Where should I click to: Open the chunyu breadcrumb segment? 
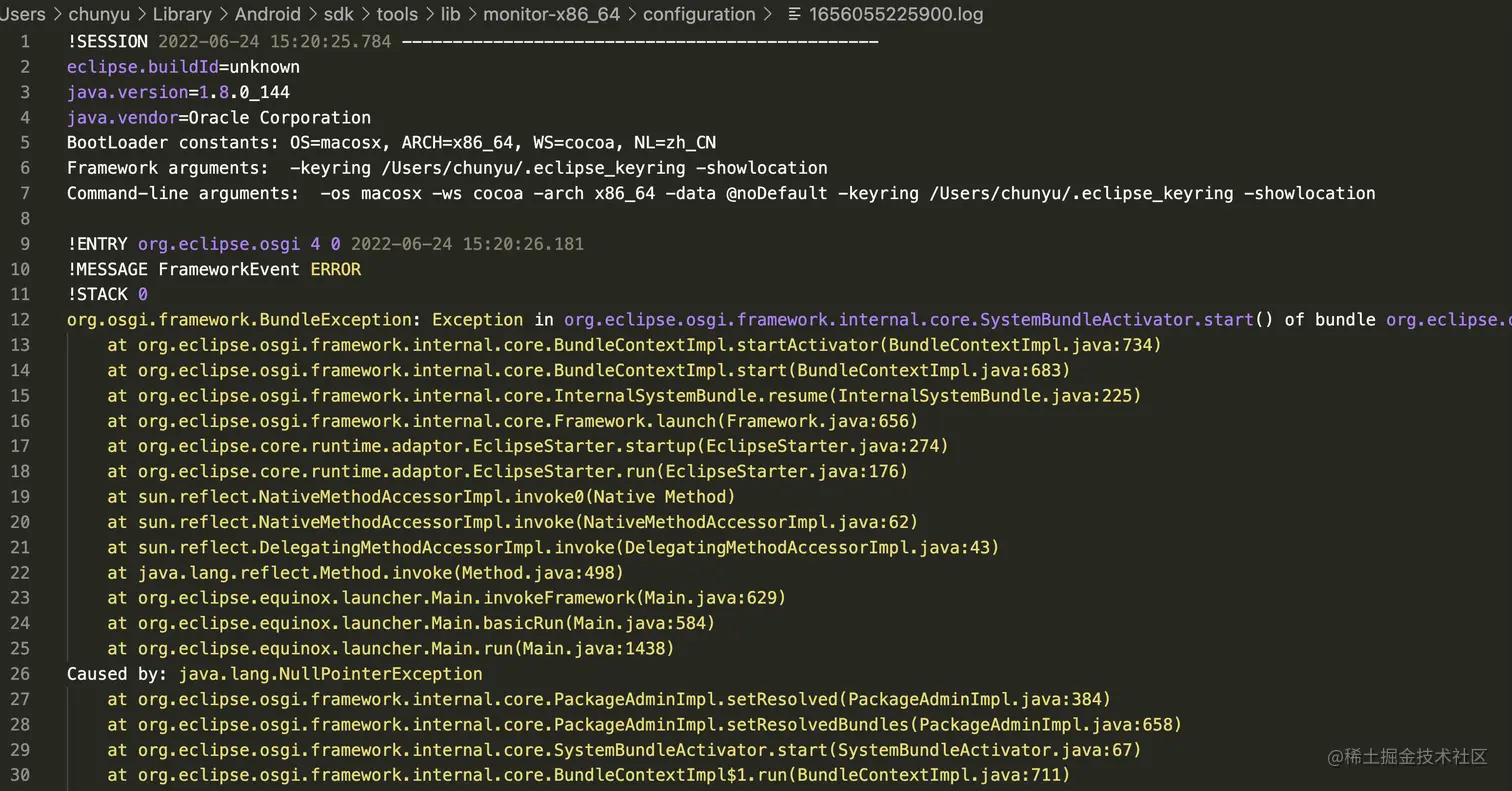100,14
